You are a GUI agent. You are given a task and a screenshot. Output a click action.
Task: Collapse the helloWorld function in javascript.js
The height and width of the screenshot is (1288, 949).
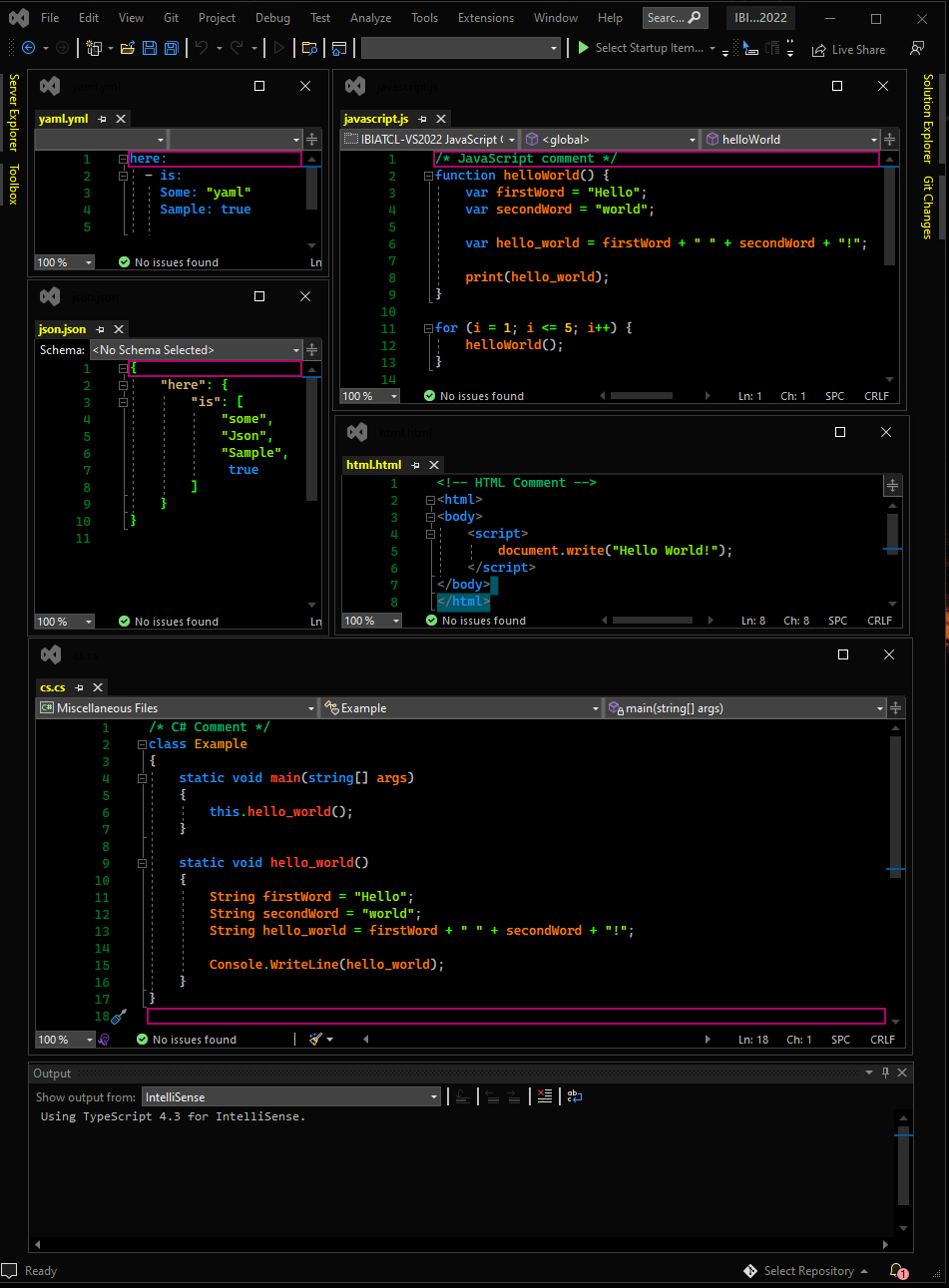click(431, 175)
